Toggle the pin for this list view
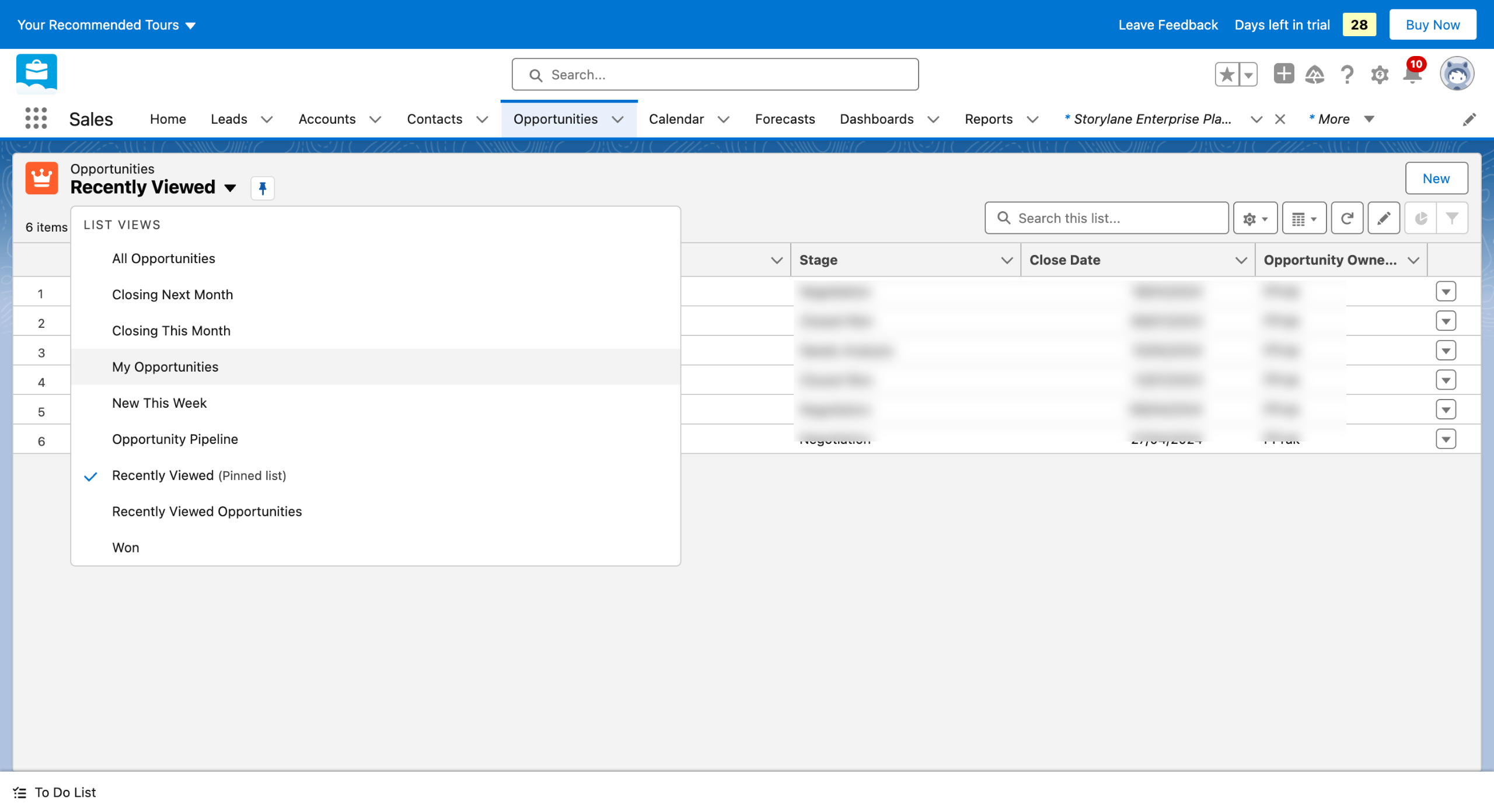 [x=263, y=188]
